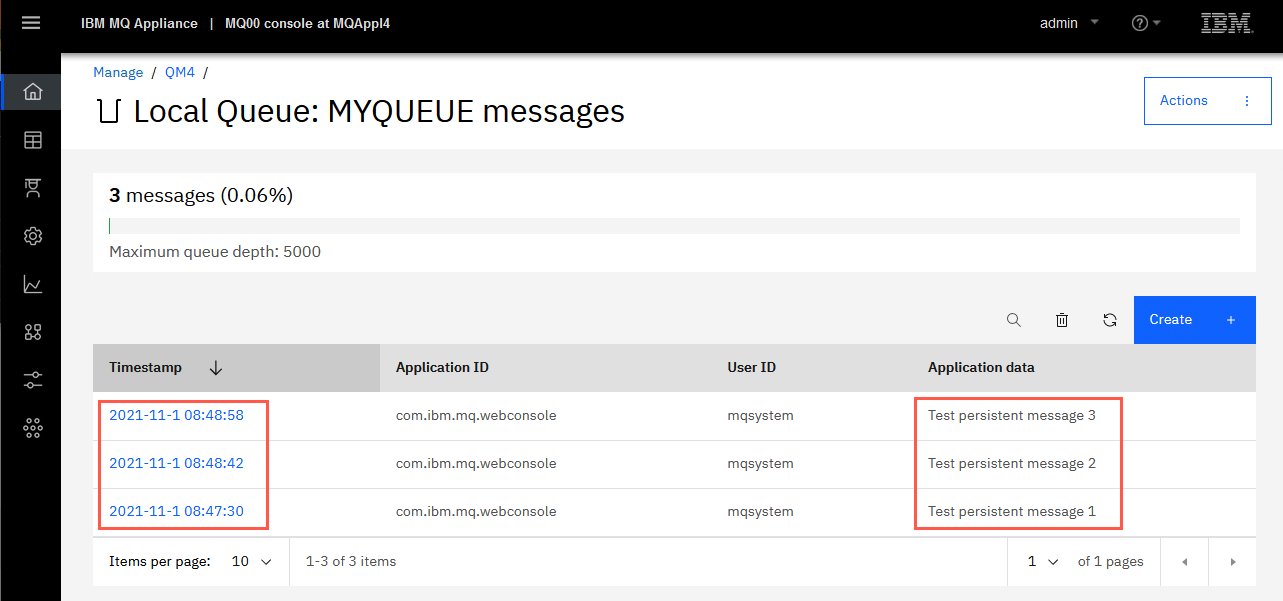Click the IBM logo
This screenshot has height=601, width=1283.
tap(1228, 23)
